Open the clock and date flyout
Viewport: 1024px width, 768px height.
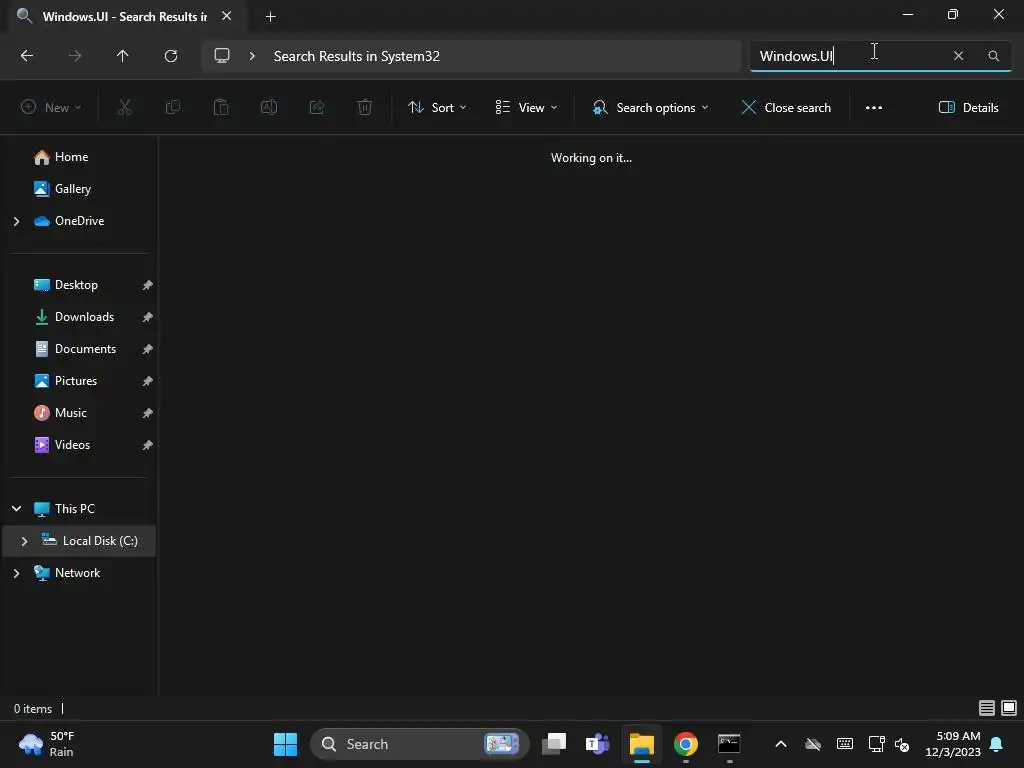(953, 744)
